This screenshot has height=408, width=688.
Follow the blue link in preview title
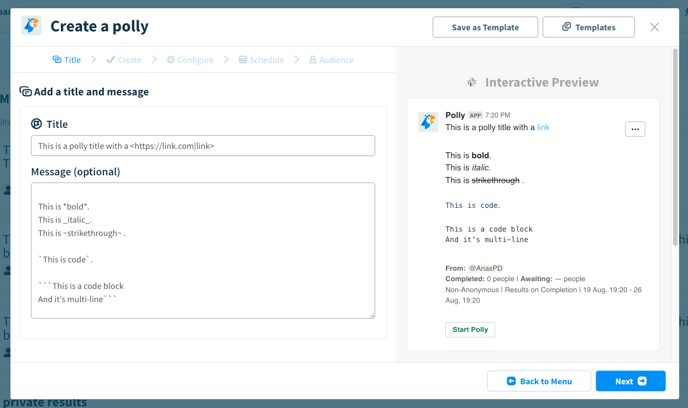point(543,127)
